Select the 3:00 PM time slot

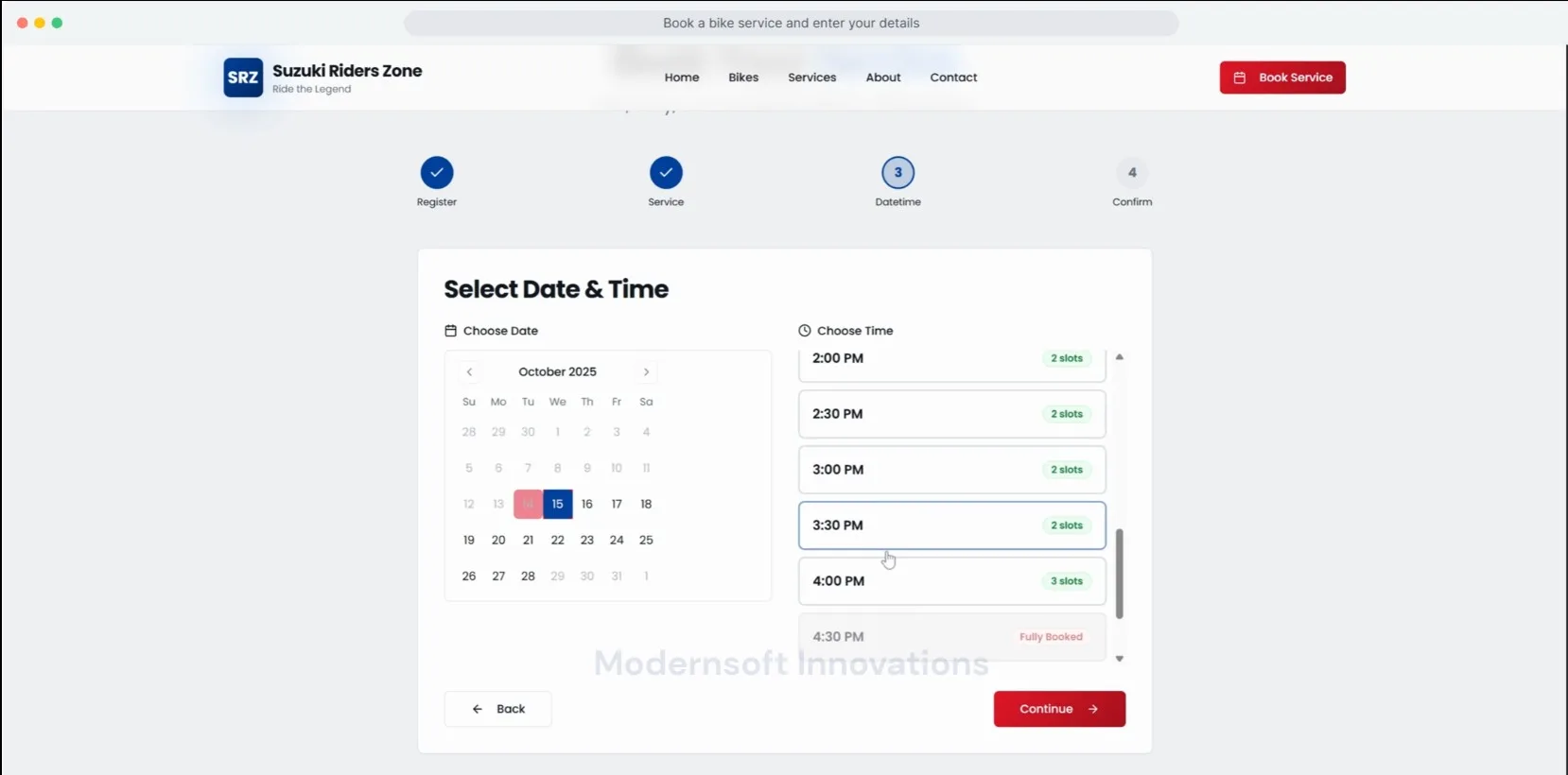951,470
